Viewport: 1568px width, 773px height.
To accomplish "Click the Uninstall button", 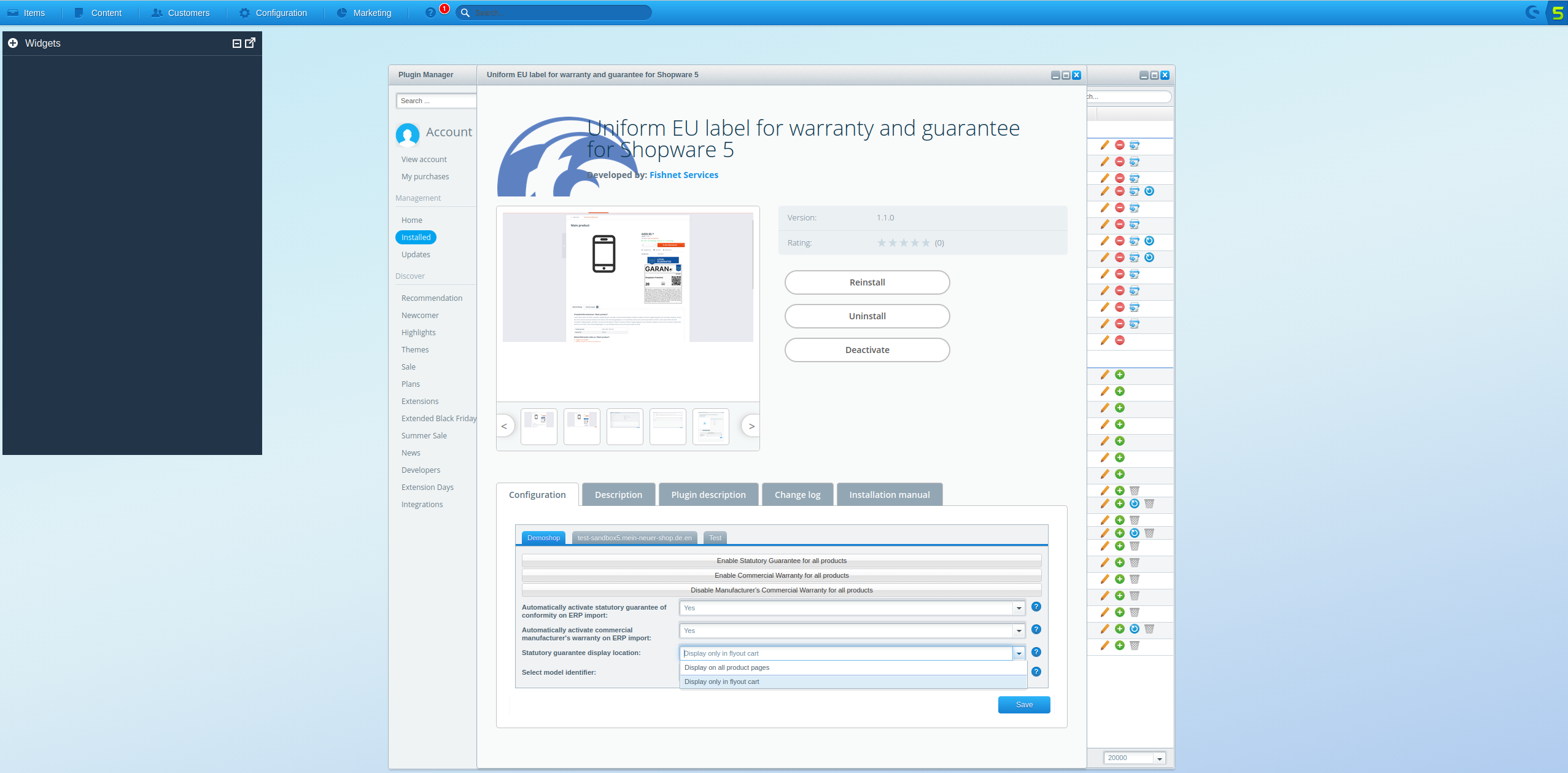I will [x=867, y=316].
